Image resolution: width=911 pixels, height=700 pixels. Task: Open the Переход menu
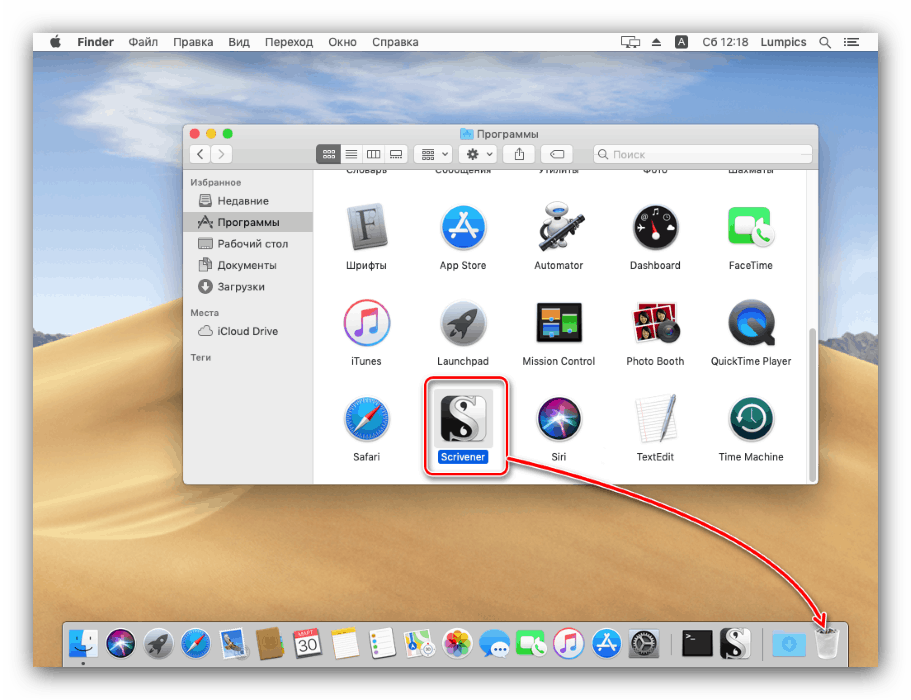289,42
